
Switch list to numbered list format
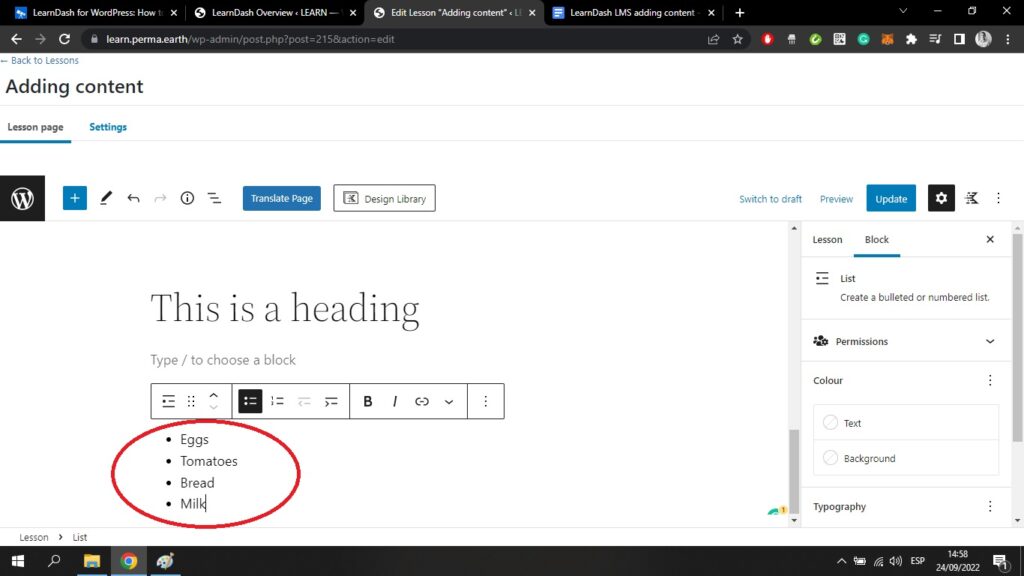pos(277,401)
